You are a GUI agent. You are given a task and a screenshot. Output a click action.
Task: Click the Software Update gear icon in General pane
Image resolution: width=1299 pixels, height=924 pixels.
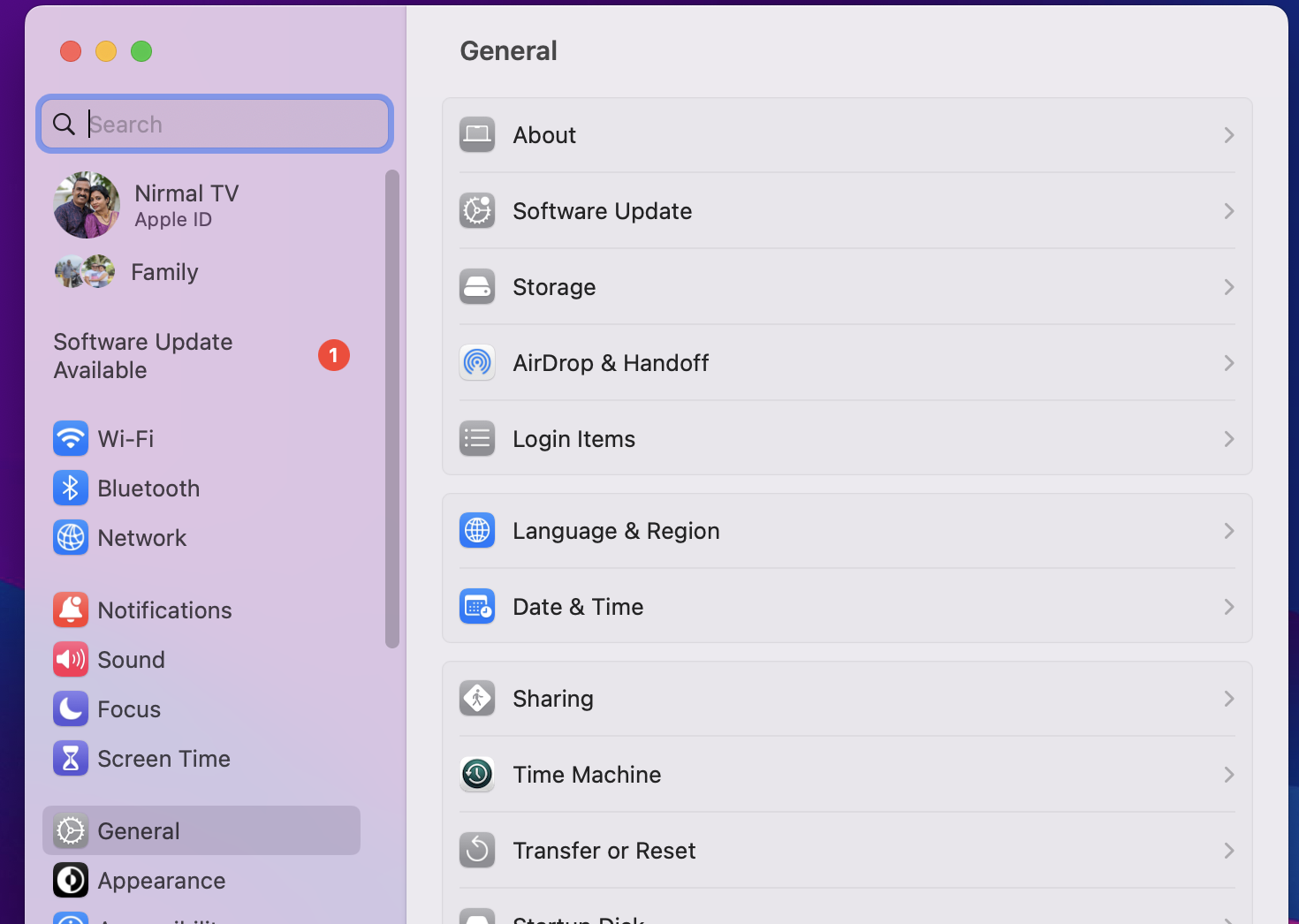click(477, 211)
